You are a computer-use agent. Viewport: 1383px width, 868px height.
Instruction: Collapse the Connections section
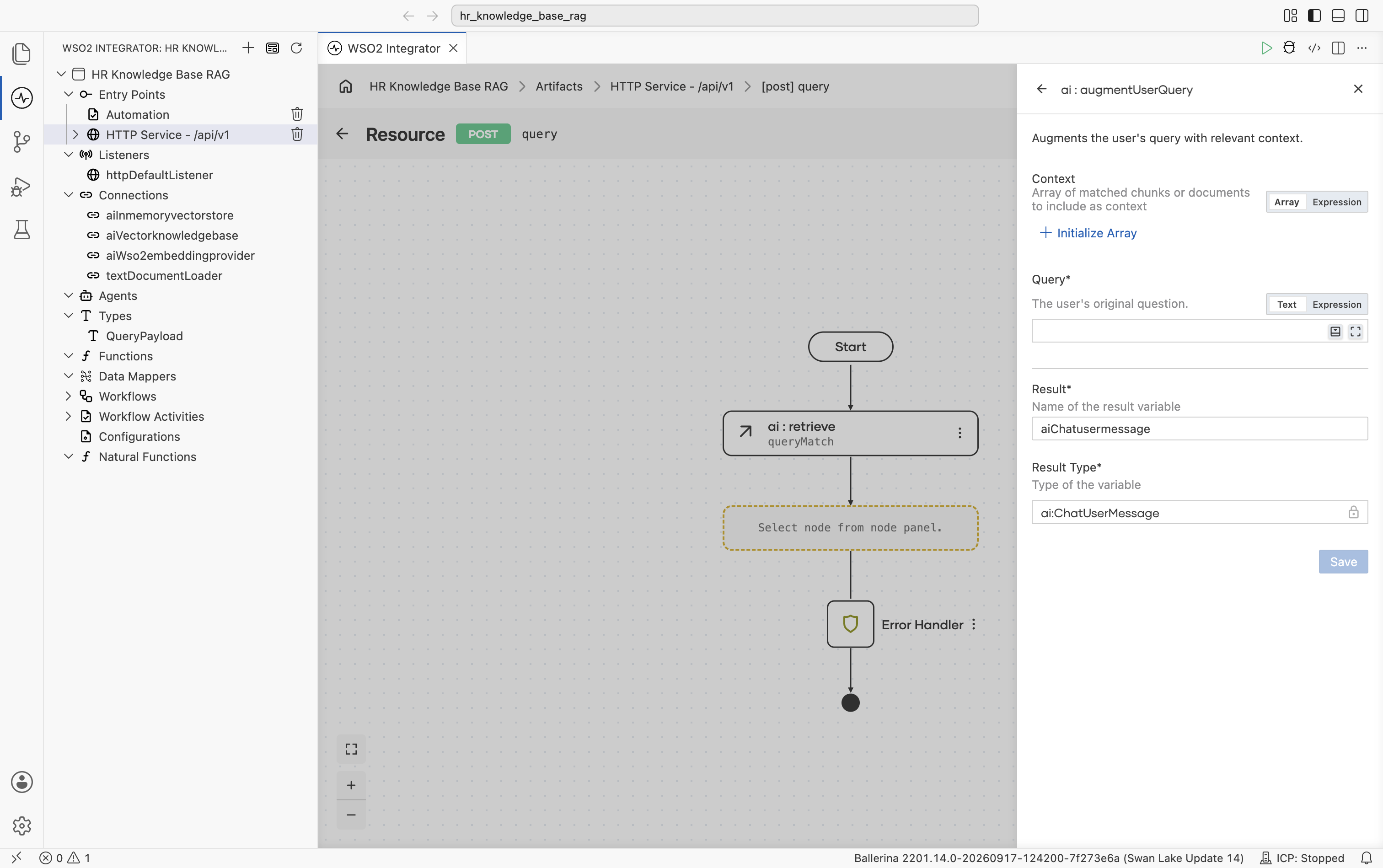click(68, 195)
